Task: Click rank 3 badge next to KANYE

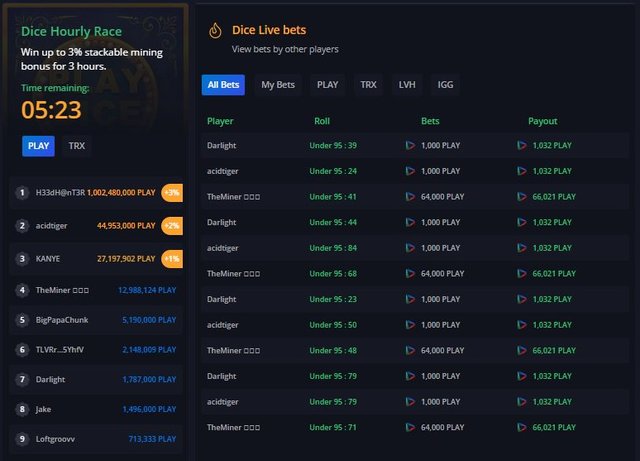Action: point(22,259)
